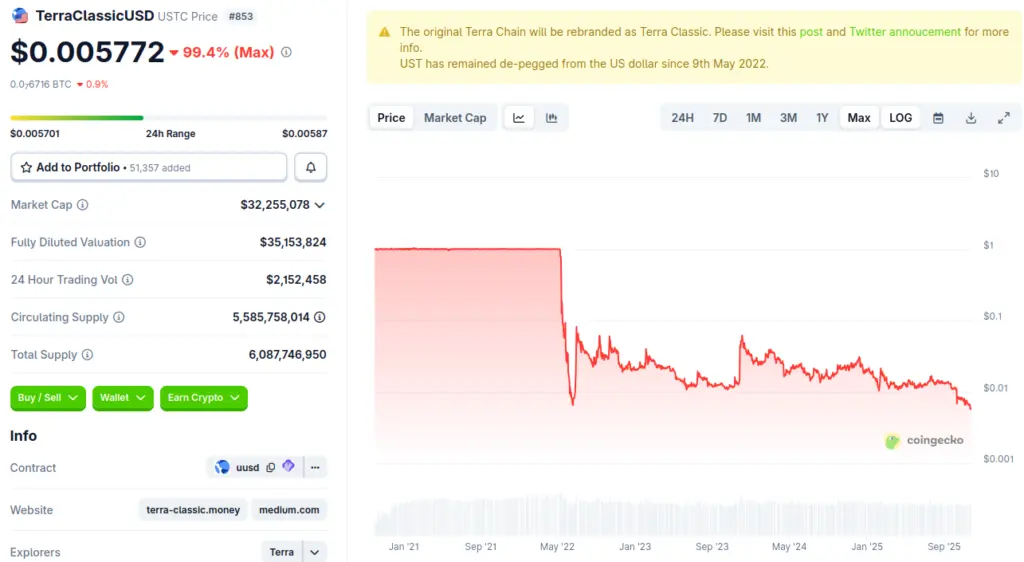Select the Price chart tab
Viewport: 1024px width, 562px height.
(391, 118)
